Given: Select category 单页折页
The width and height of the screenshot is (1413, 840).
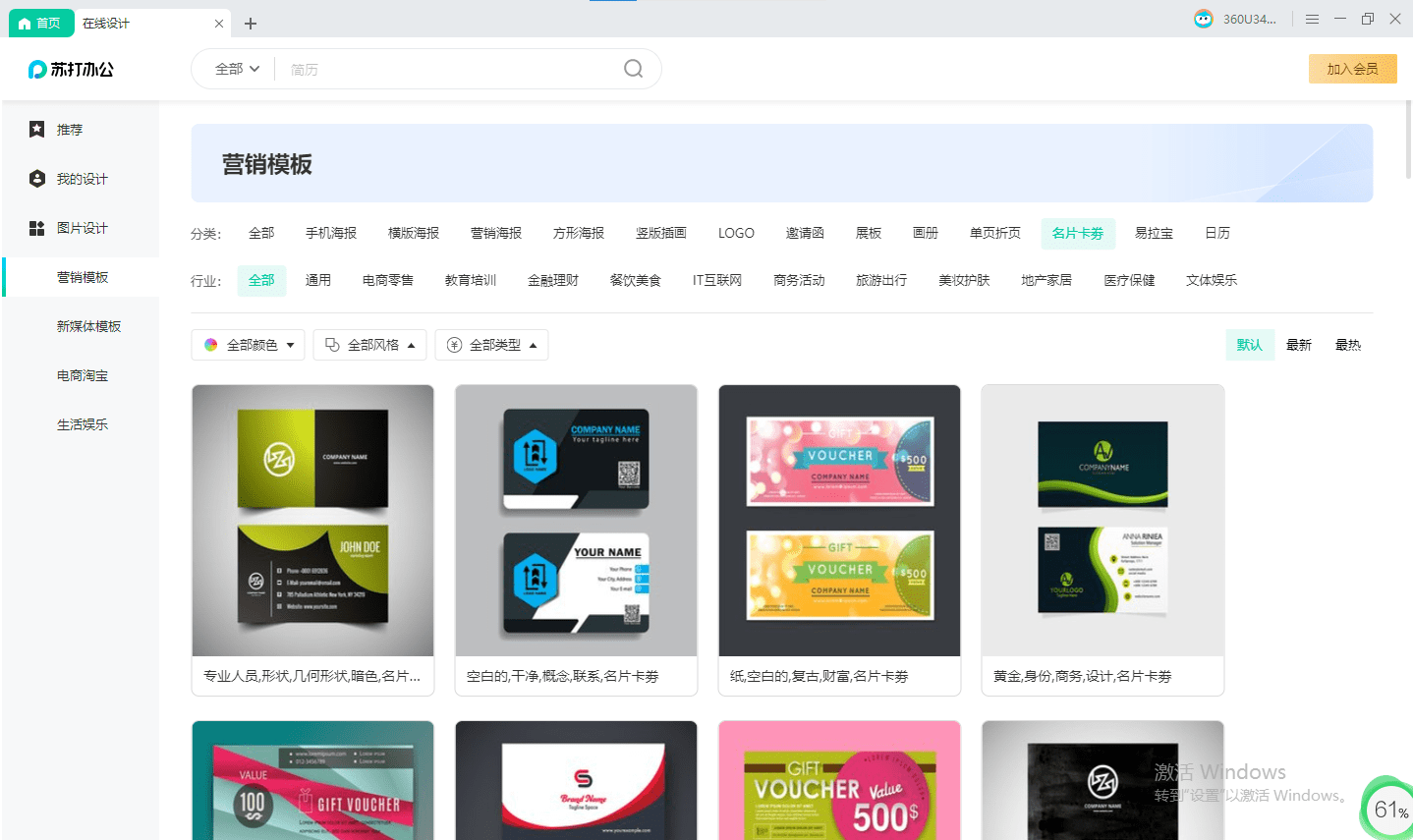Looking at the screenshot, I should 995,233.
